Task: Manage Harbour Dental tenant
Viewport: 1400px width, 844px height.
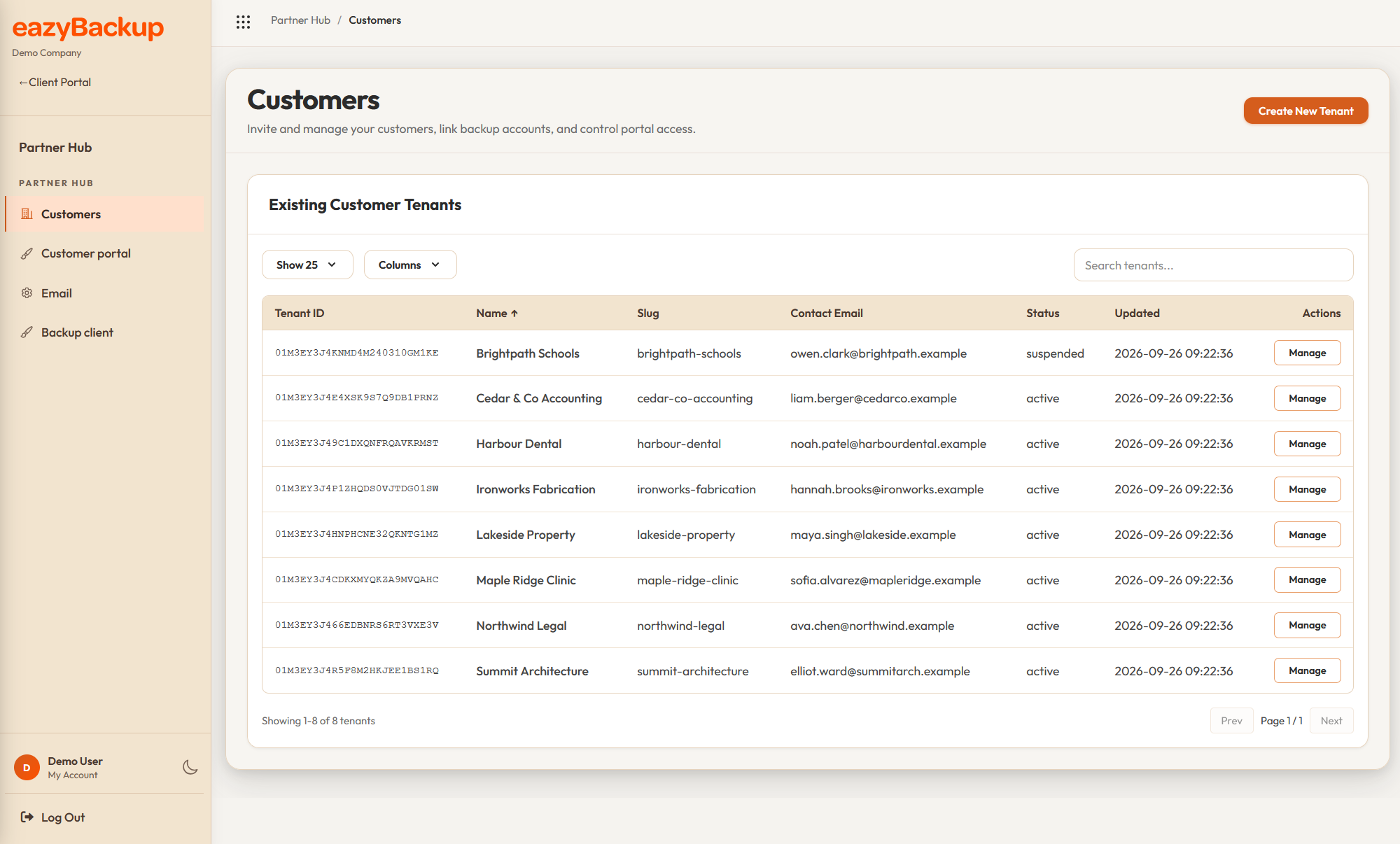Action: [x=1307, y=444]
